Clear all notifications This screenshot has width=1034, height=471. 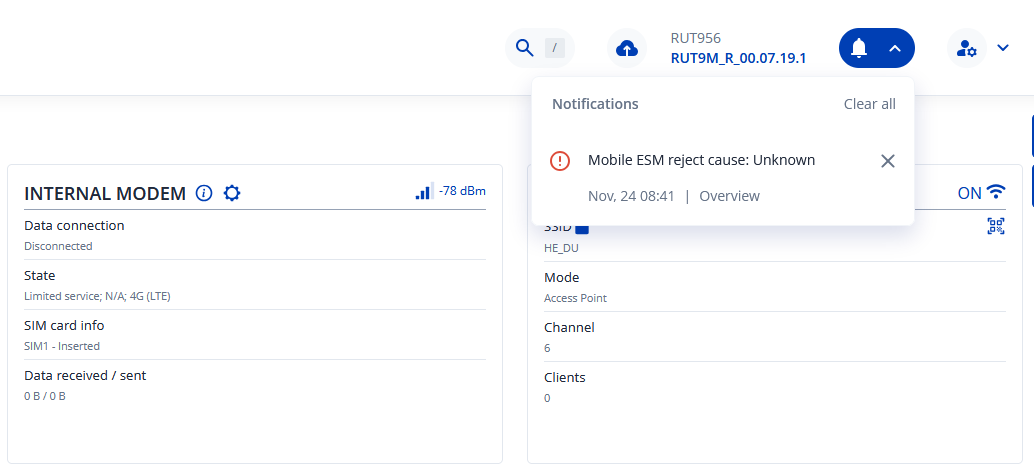(869, 104)
